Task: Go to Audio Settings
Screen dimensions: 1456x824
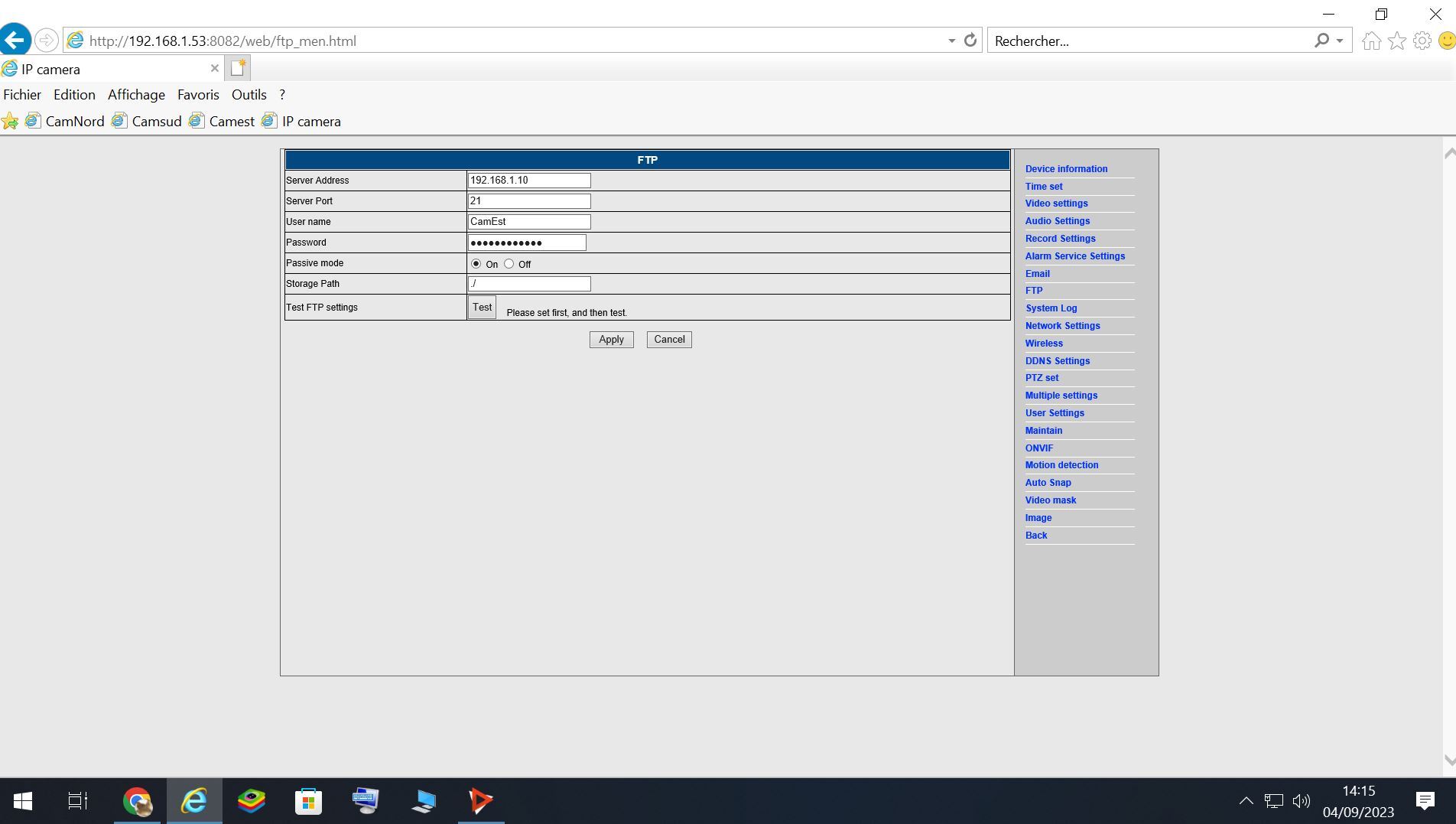Action: click(x=1058, y=221)
